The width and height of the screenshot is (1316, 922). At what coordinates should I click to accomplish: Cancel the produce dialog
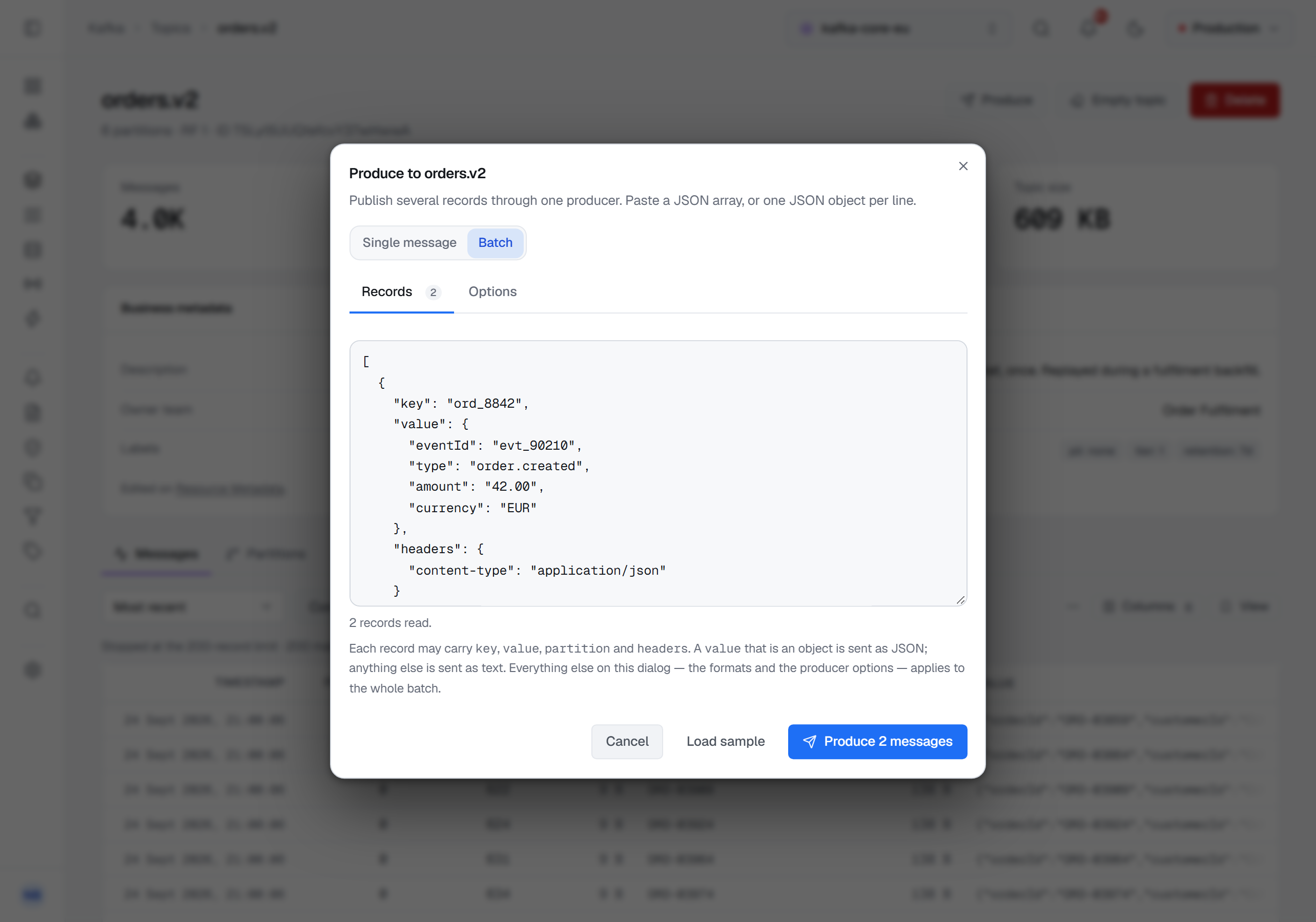coord(627,742)
